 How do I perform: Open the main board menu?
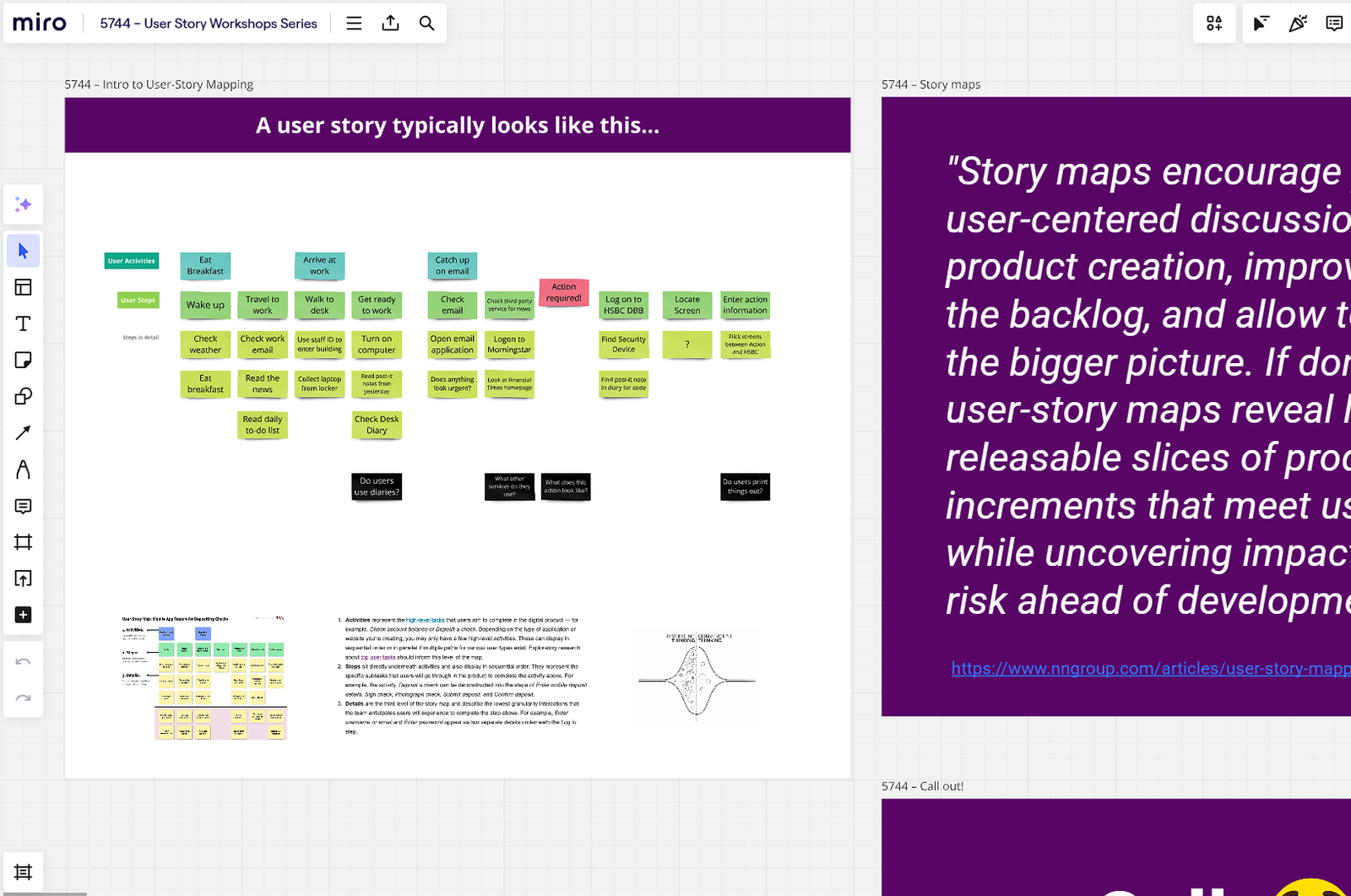(x=354, y=23)
